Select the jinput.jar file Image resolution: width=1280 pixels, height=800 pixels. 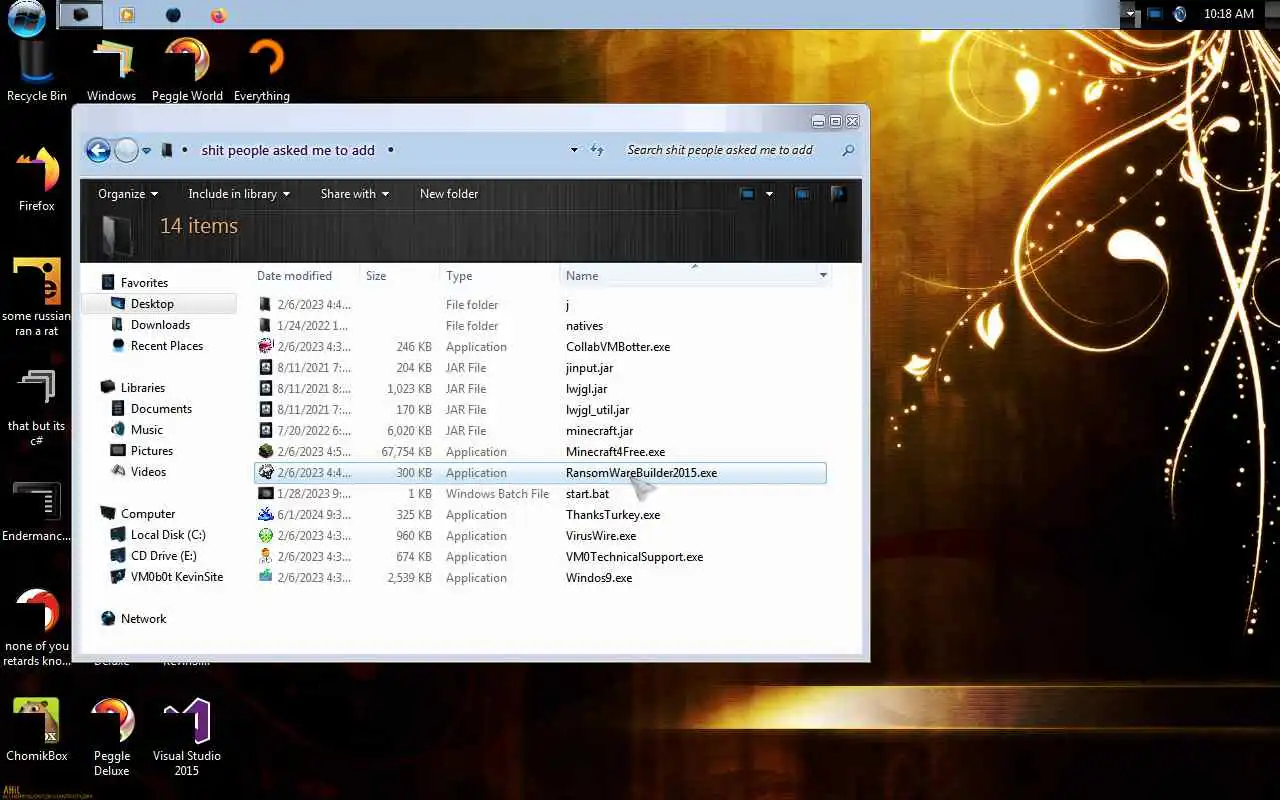click(x=540, y=368)
